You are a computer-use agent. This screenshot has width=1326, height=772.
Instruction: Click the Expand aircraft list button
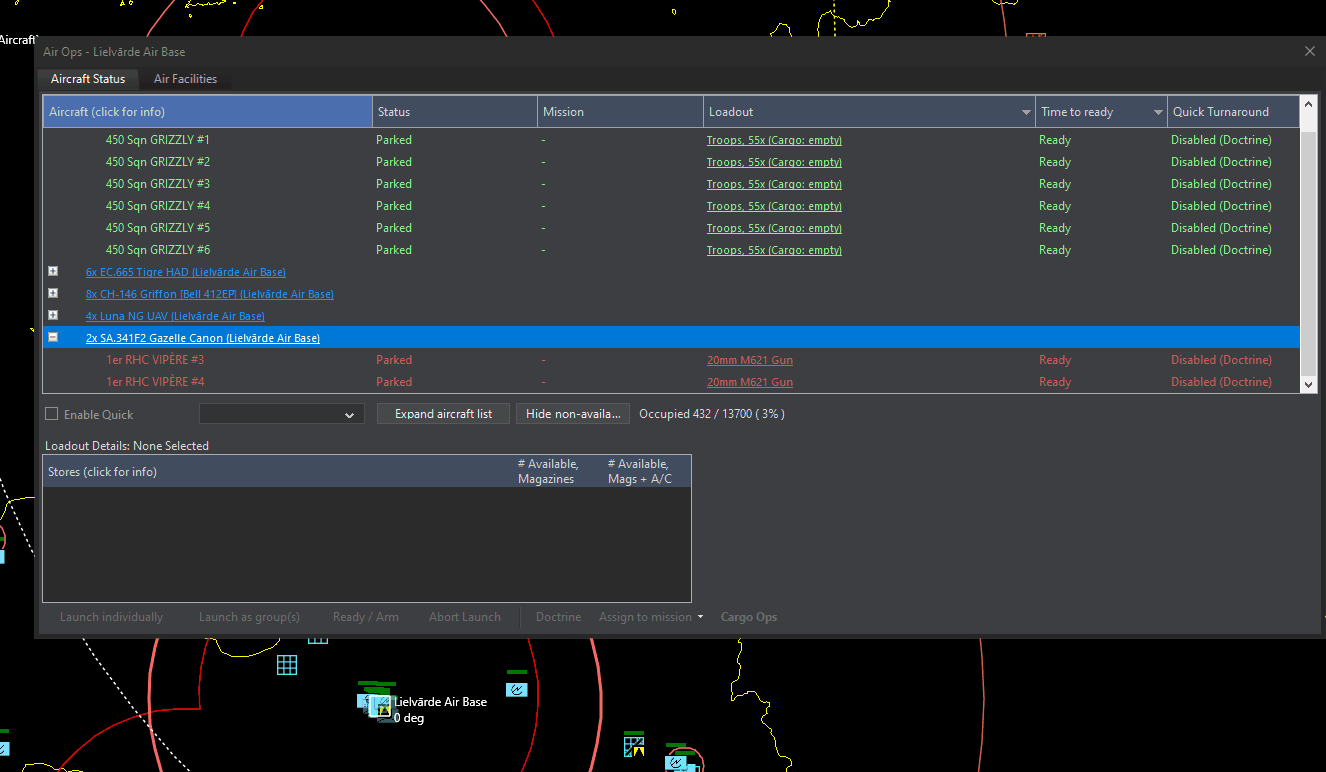[443, 414]
